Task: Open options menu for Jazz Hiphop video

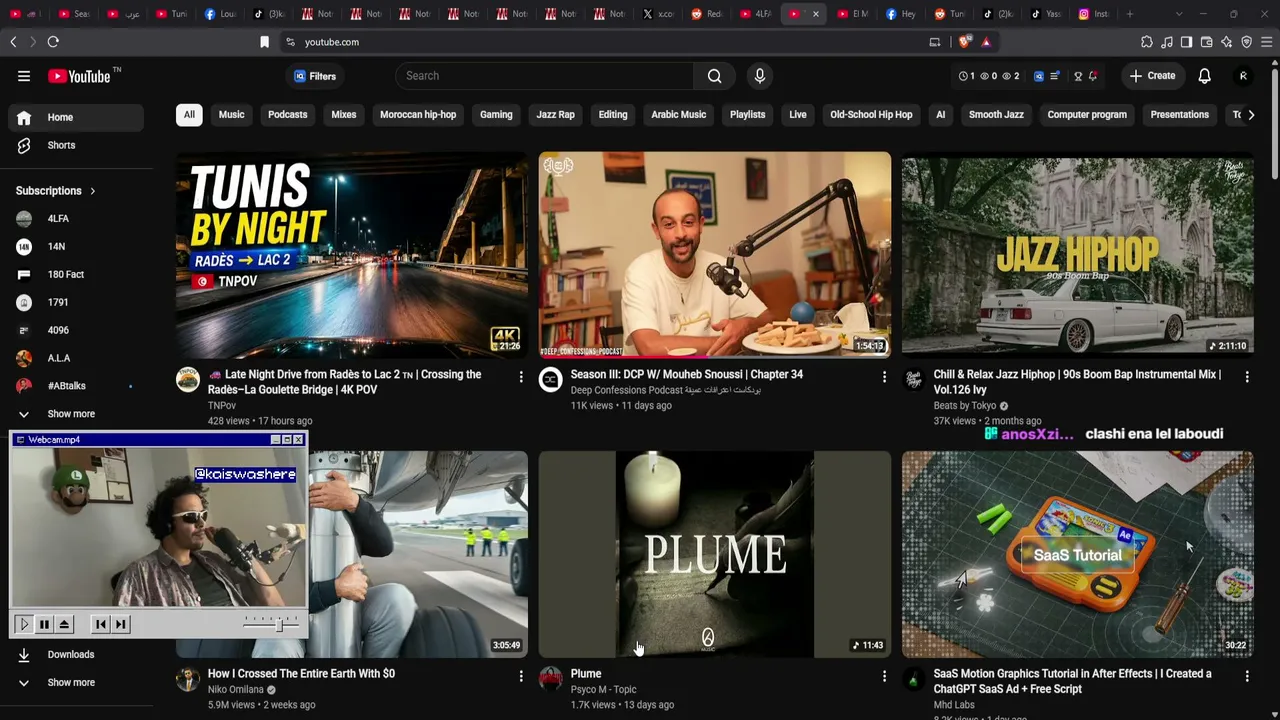Action: click(x=1246, y=377)
